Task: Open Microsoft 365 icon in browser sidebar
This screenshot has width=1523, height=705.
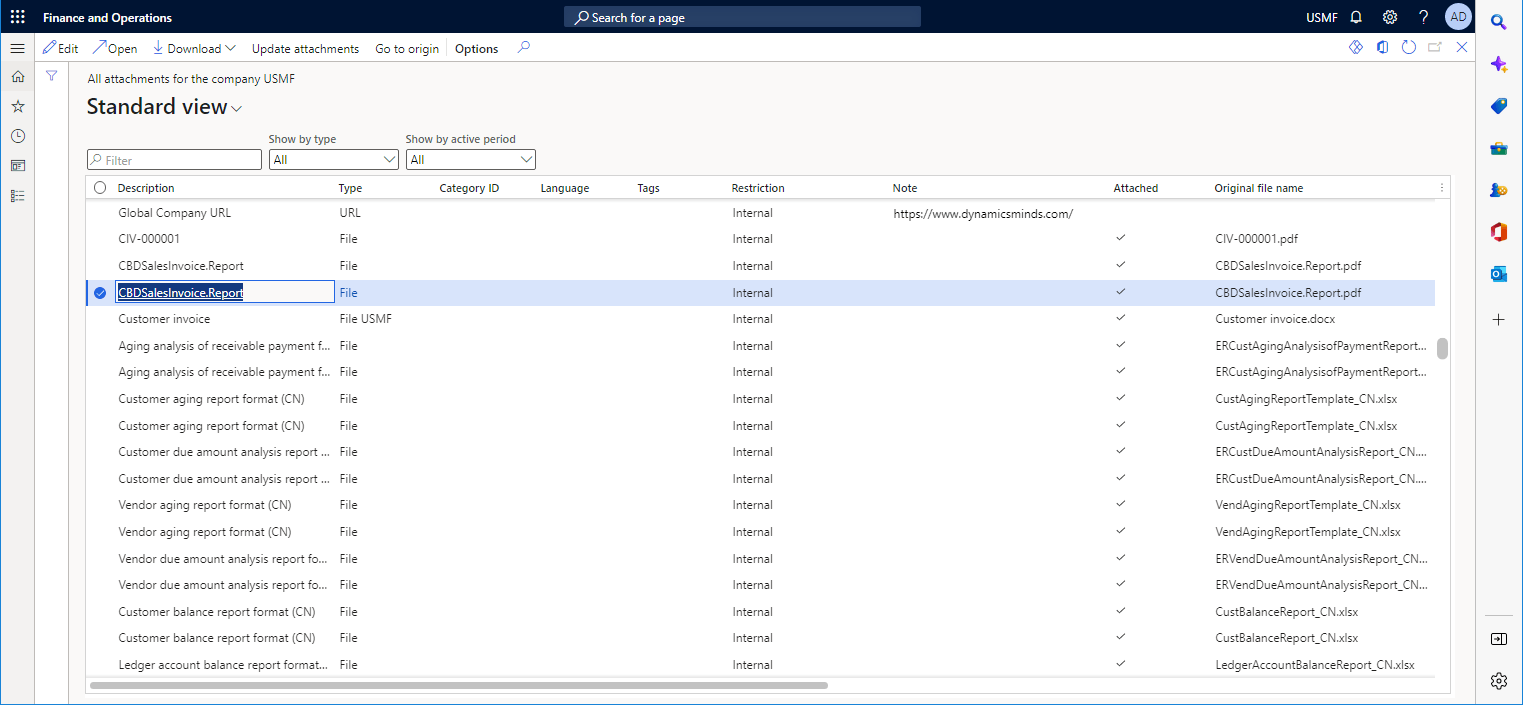Action: tap(1498, 232)
